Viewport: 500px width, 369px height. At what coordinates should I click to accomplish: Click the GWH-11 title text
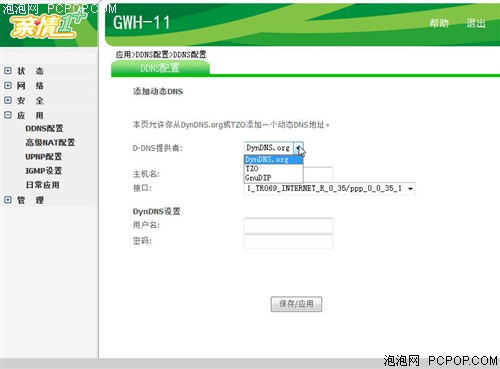pyautogui.click(x=141, y=23)
